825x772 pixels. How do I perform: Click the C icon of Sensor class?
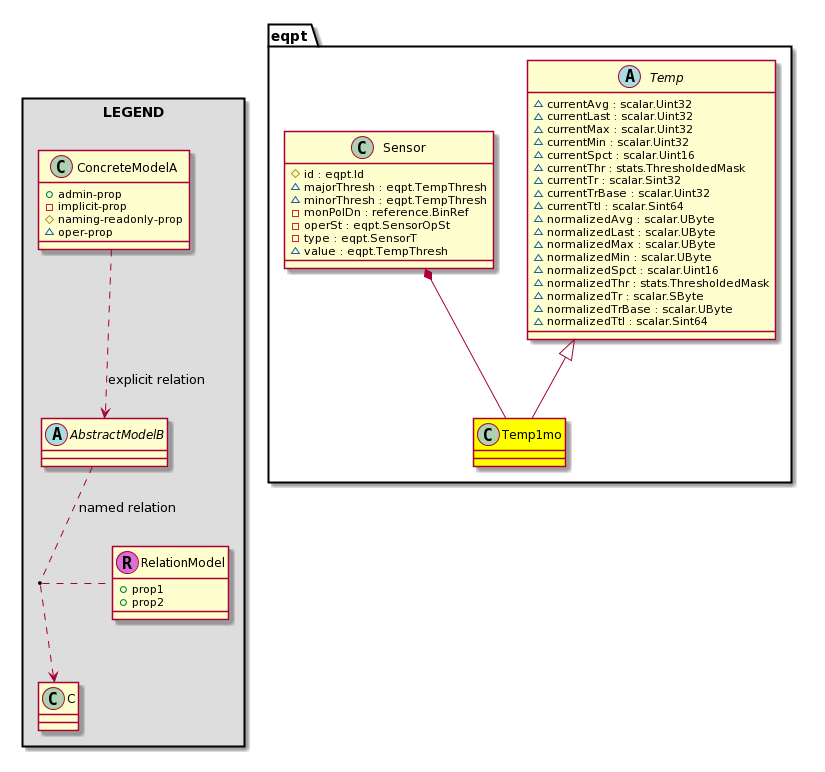coord(362,147)
